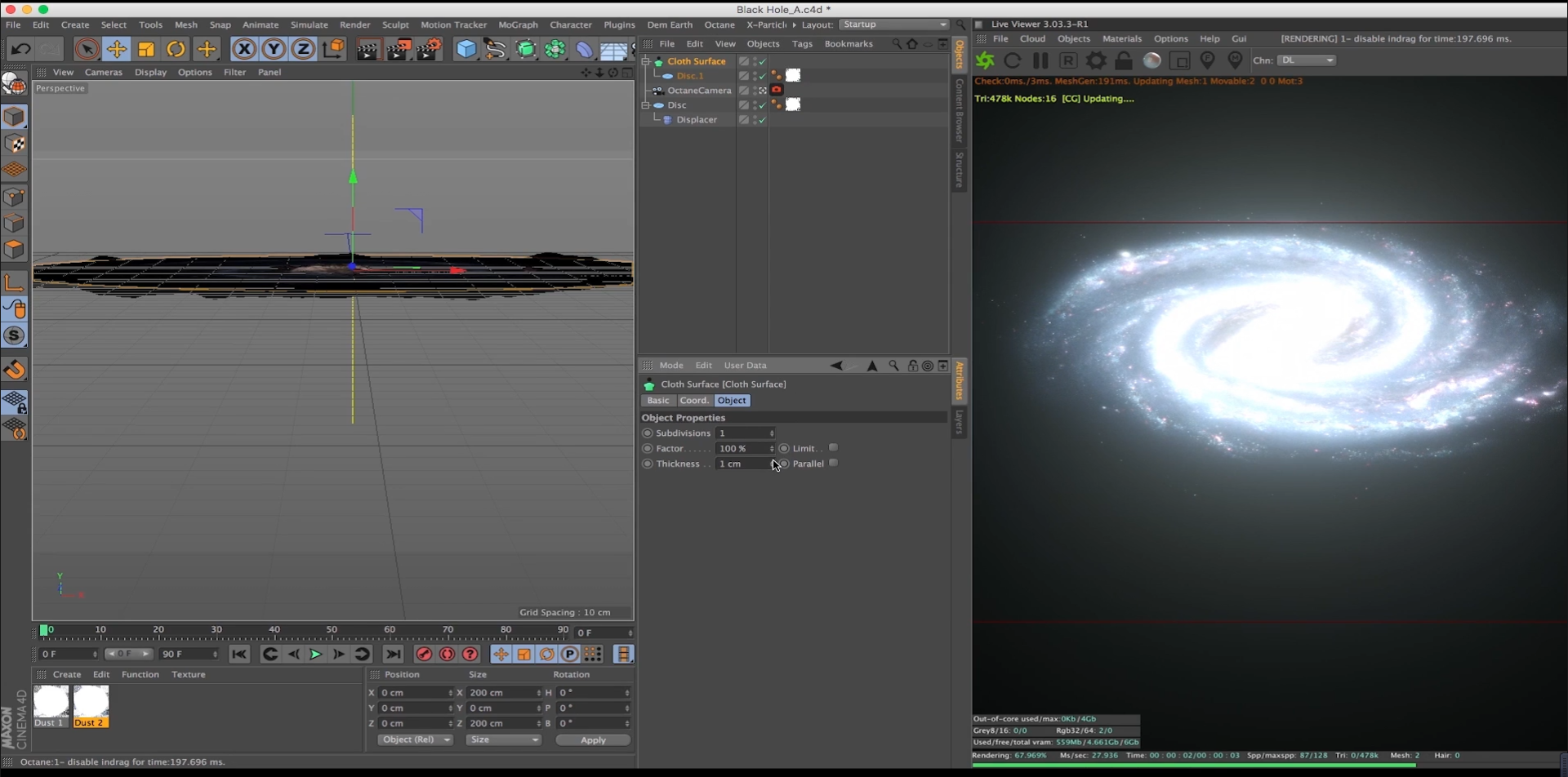Viewport: 1568px width, 777px height.
Task: Click the Undo arrow icon
Action: tap(20, 49)
